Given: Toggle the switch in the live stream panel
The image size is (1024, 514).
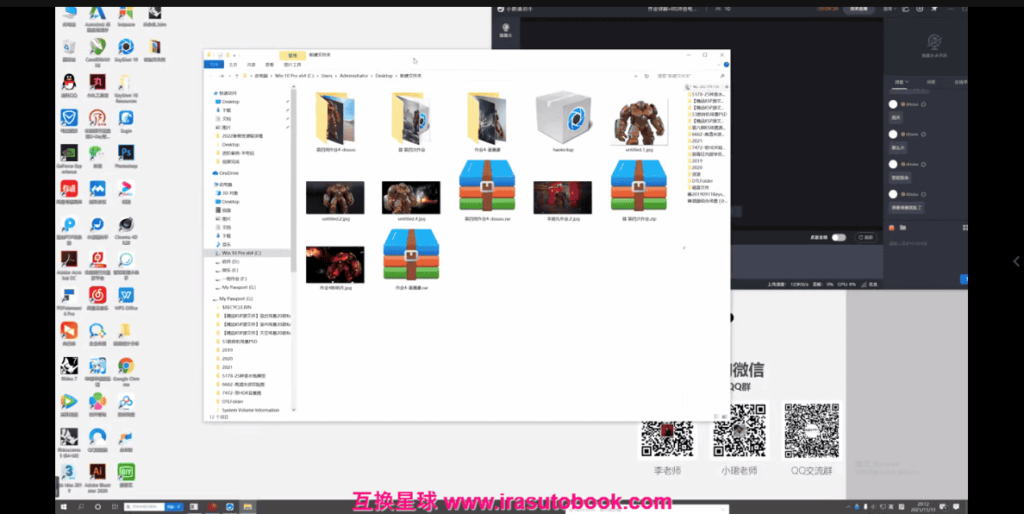Looking at the screenshot, I should pyautogui.click(x=838, y=237).
